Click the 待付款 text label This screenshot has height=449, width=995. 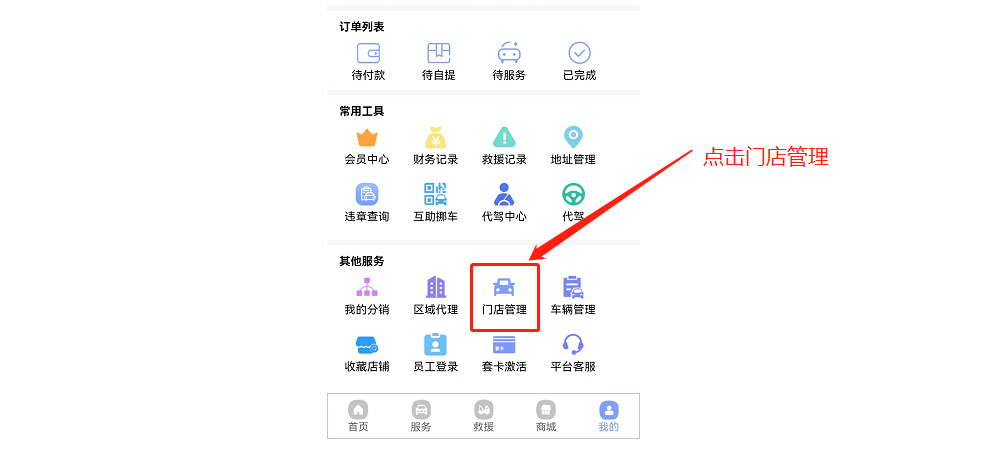(x=368, y=75)
